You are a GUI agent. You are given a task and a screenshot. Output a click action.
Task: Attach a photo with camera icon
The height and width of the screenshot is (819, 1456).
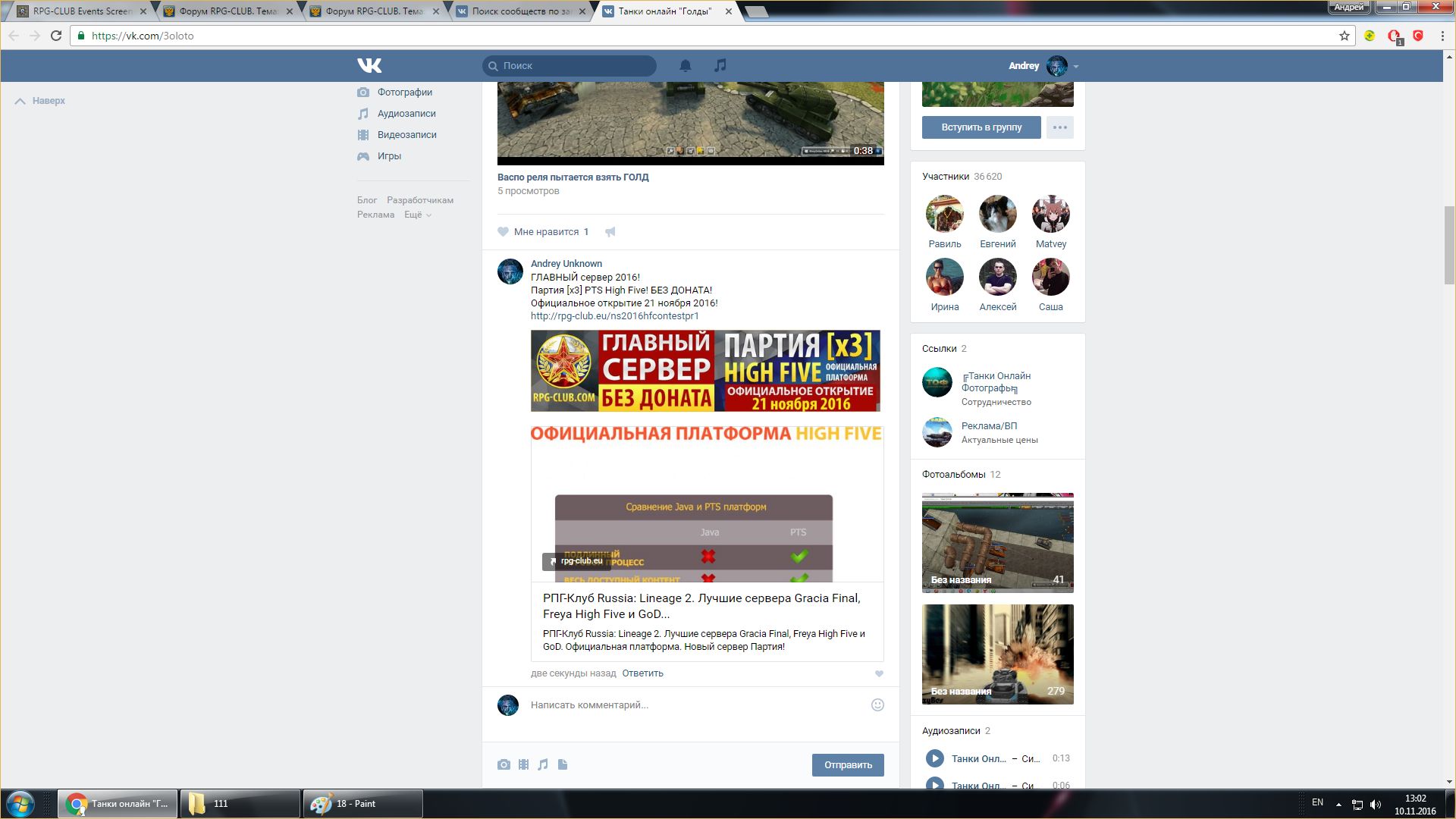[504, 764]
